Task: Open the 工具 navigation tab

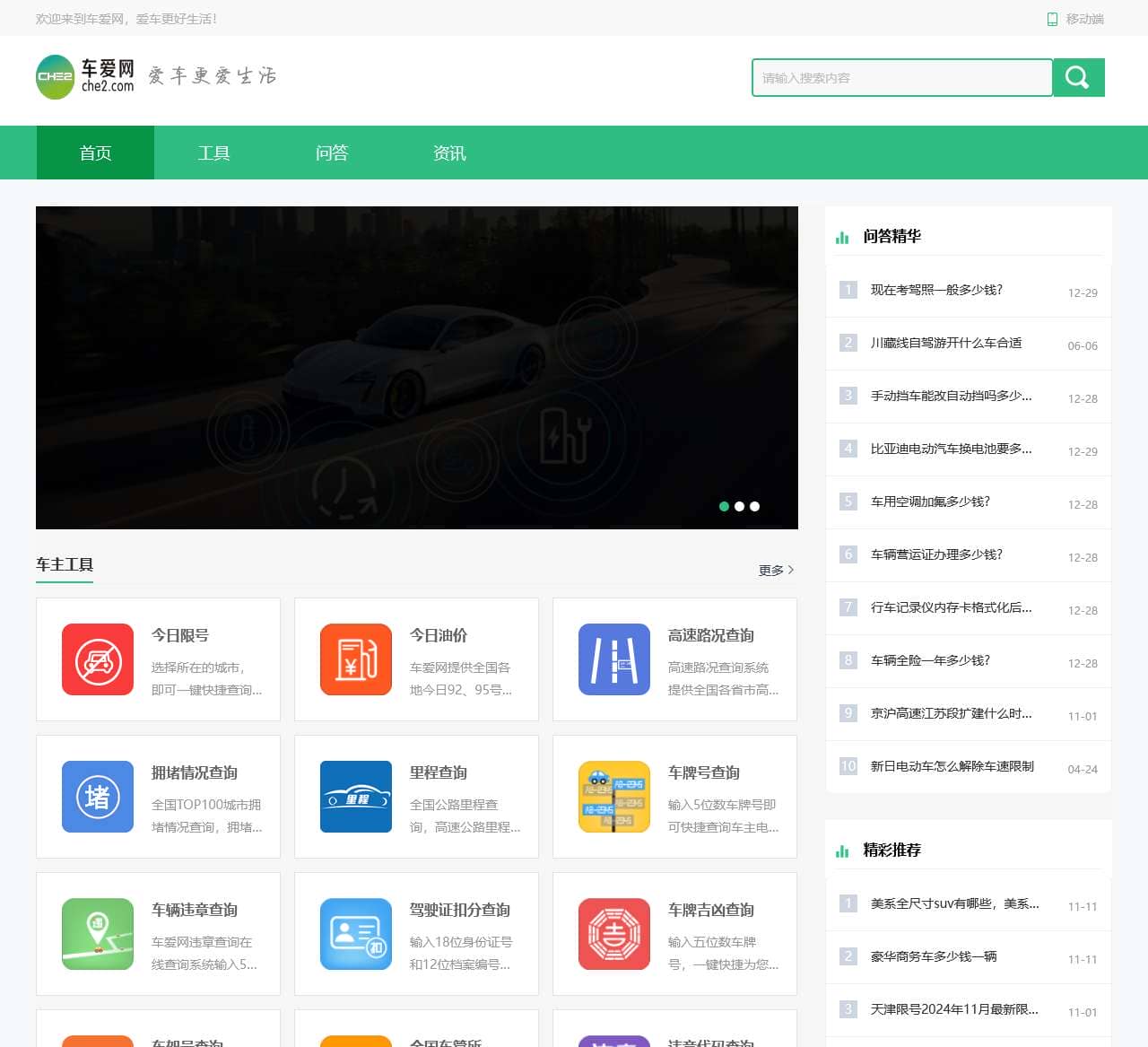Action: pyautogui.click(x=213, y=153)
